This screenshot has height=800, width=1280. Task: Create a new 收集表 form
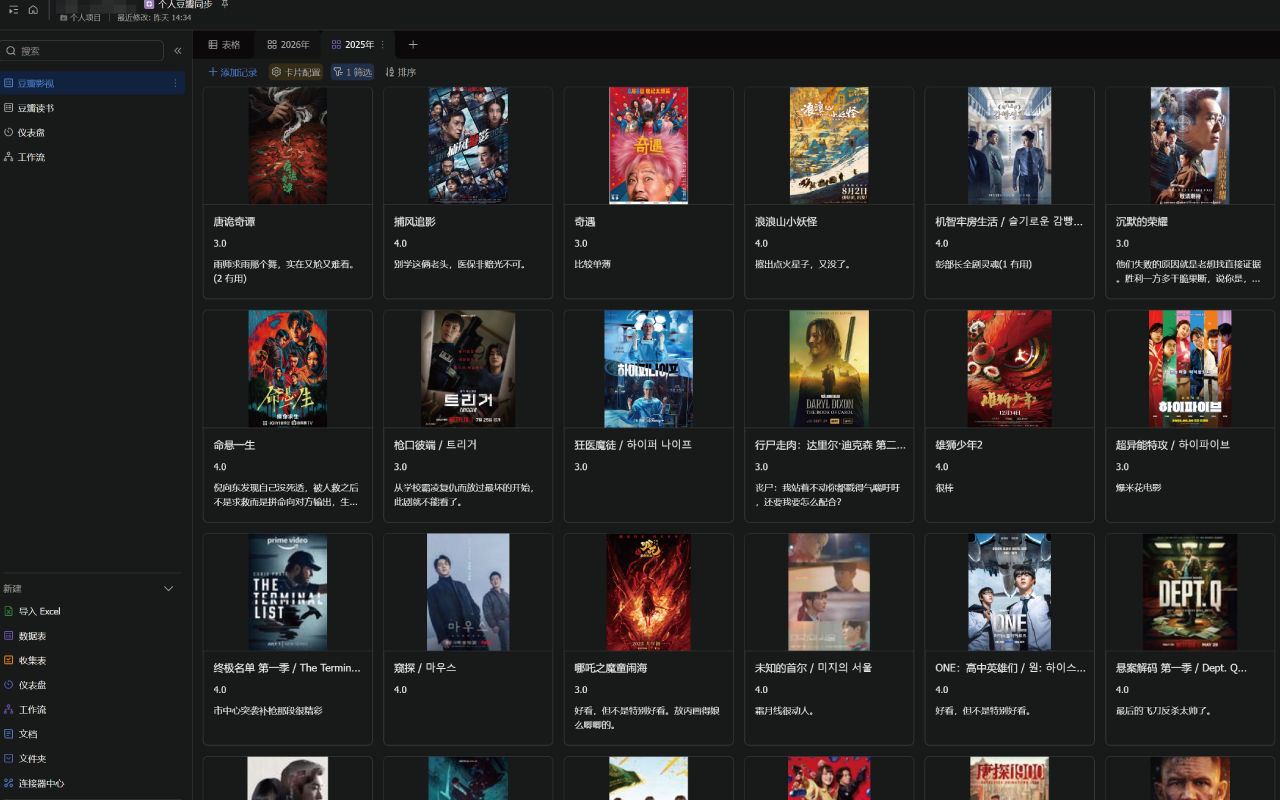click(32, 660)
